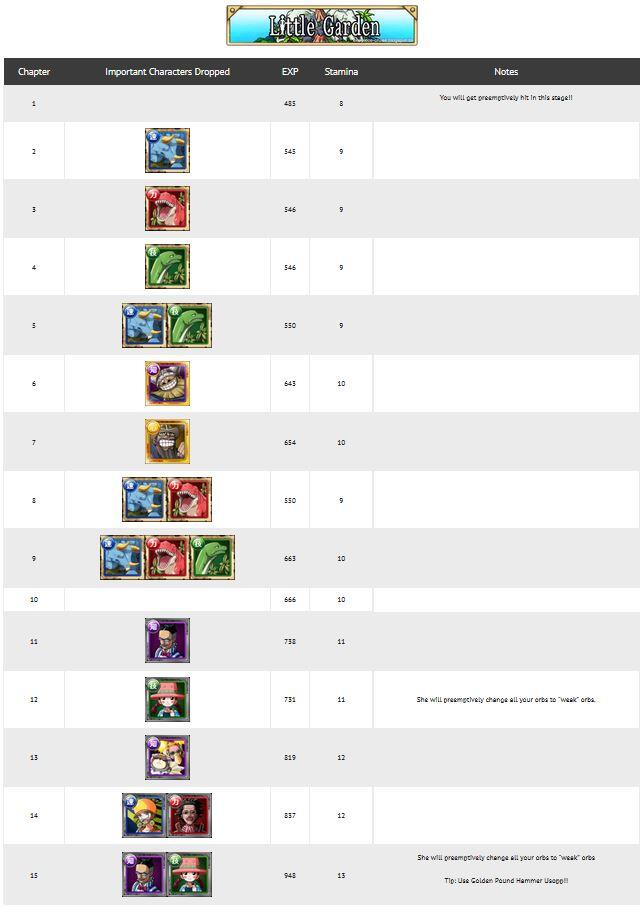
Task: Click the Important Characters Dropped column header
Action: tap(167, 72)
